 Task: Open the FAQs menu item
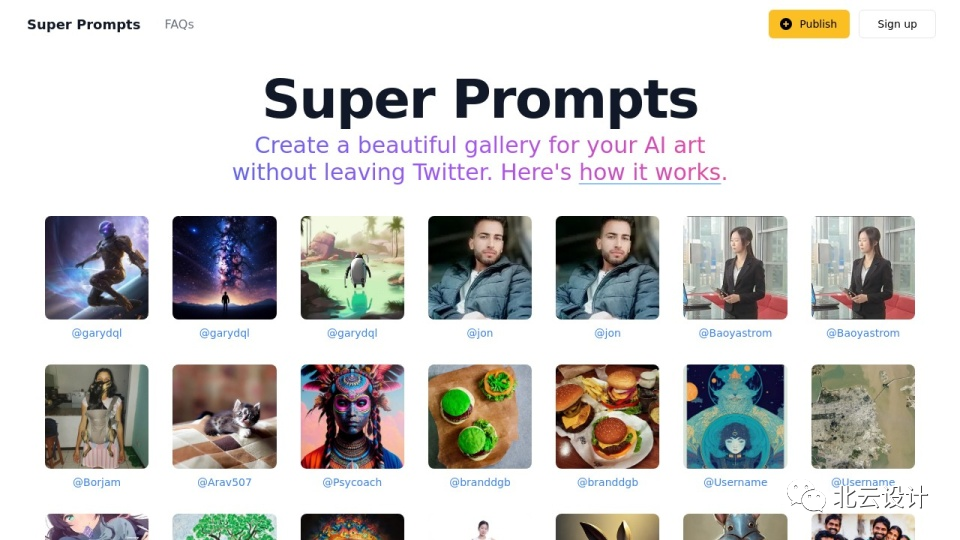[179, 24]
